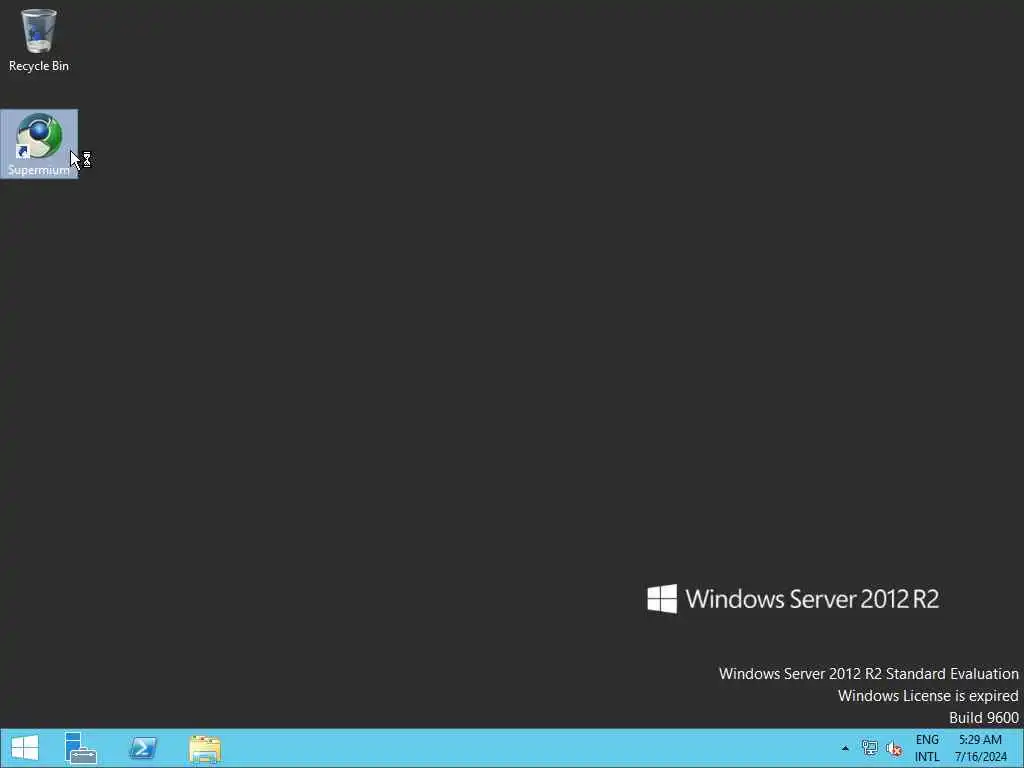
Task: Open the clock showing 5:29 AM
Action: 980,748
